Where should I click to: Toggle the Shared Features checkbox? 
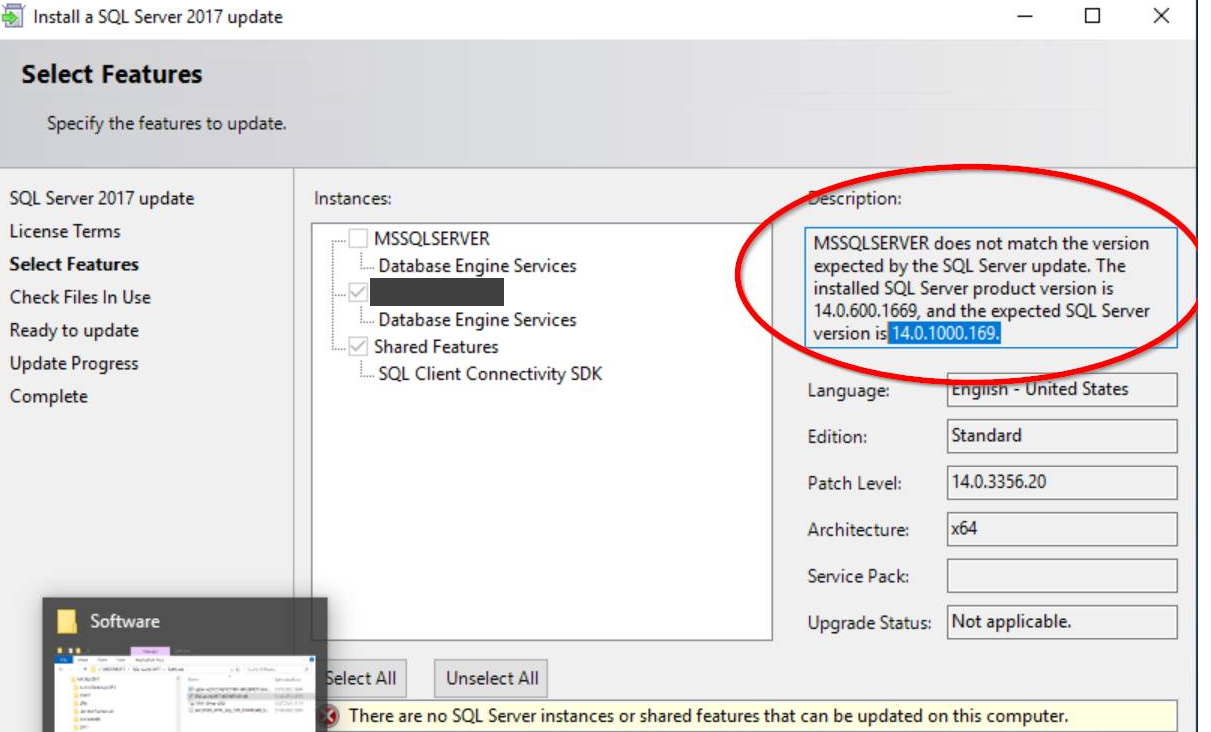358,346
